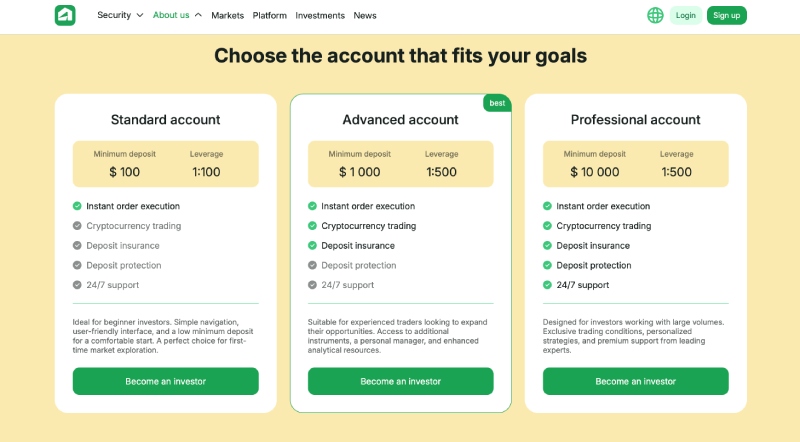Expand the Security dropdown chevron
The height and width of the screenshot is (442, 800).
(x=140, y=15)
